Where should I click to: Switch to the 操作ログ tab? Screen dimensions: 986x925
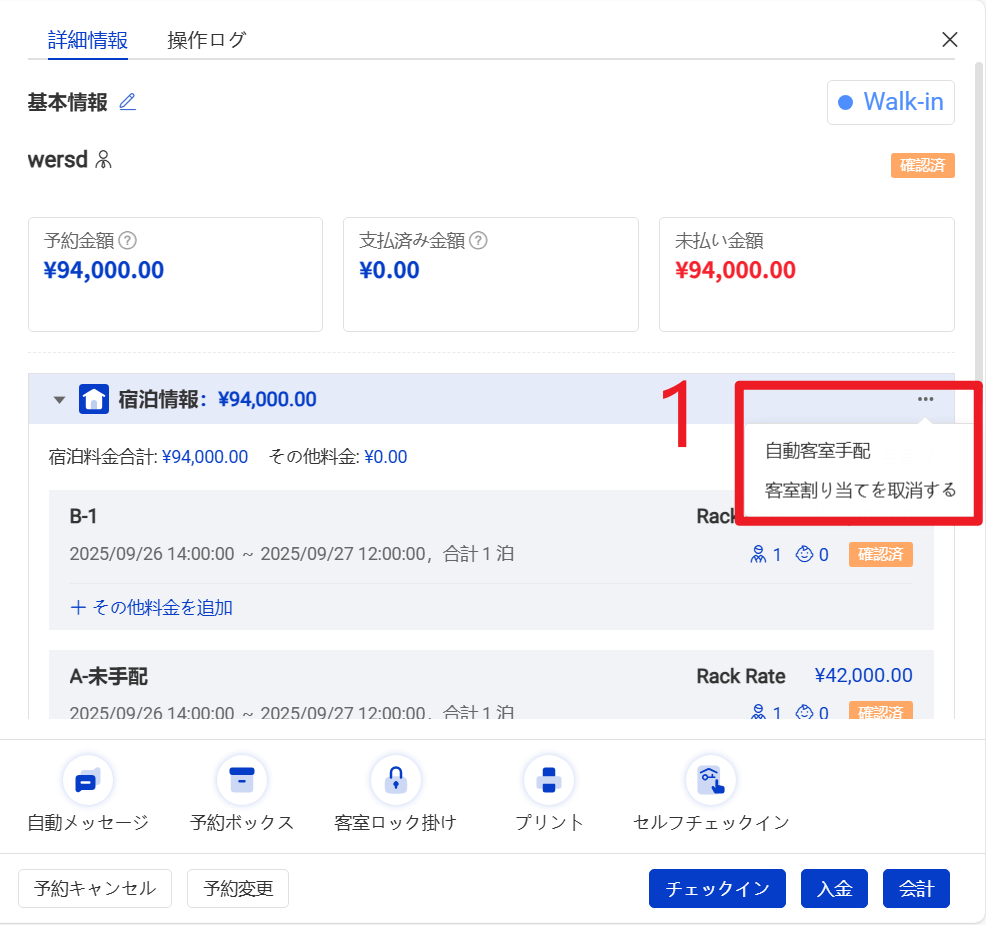pyautogui.click(x=206, y=40)
